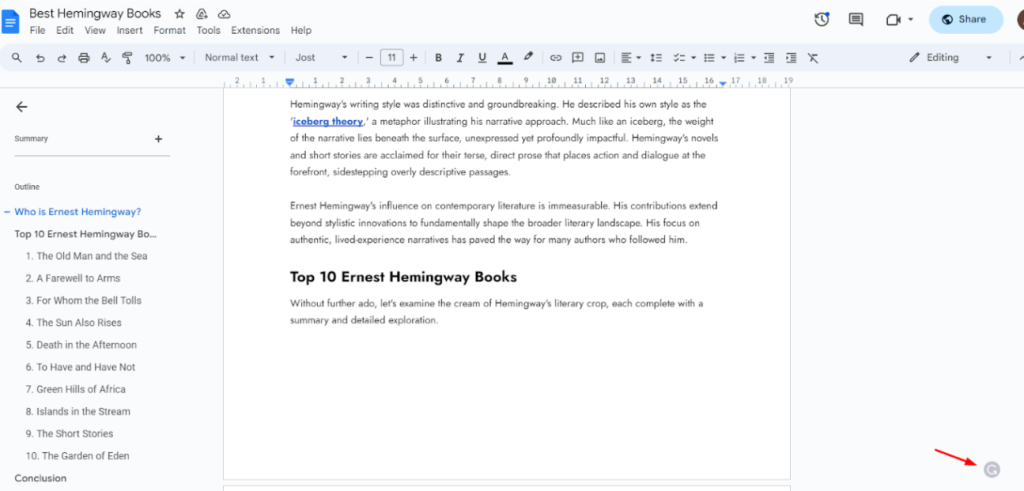Open the Grammarly widget icon
The width and height of the screenshot is (1024, 491).
991,469
